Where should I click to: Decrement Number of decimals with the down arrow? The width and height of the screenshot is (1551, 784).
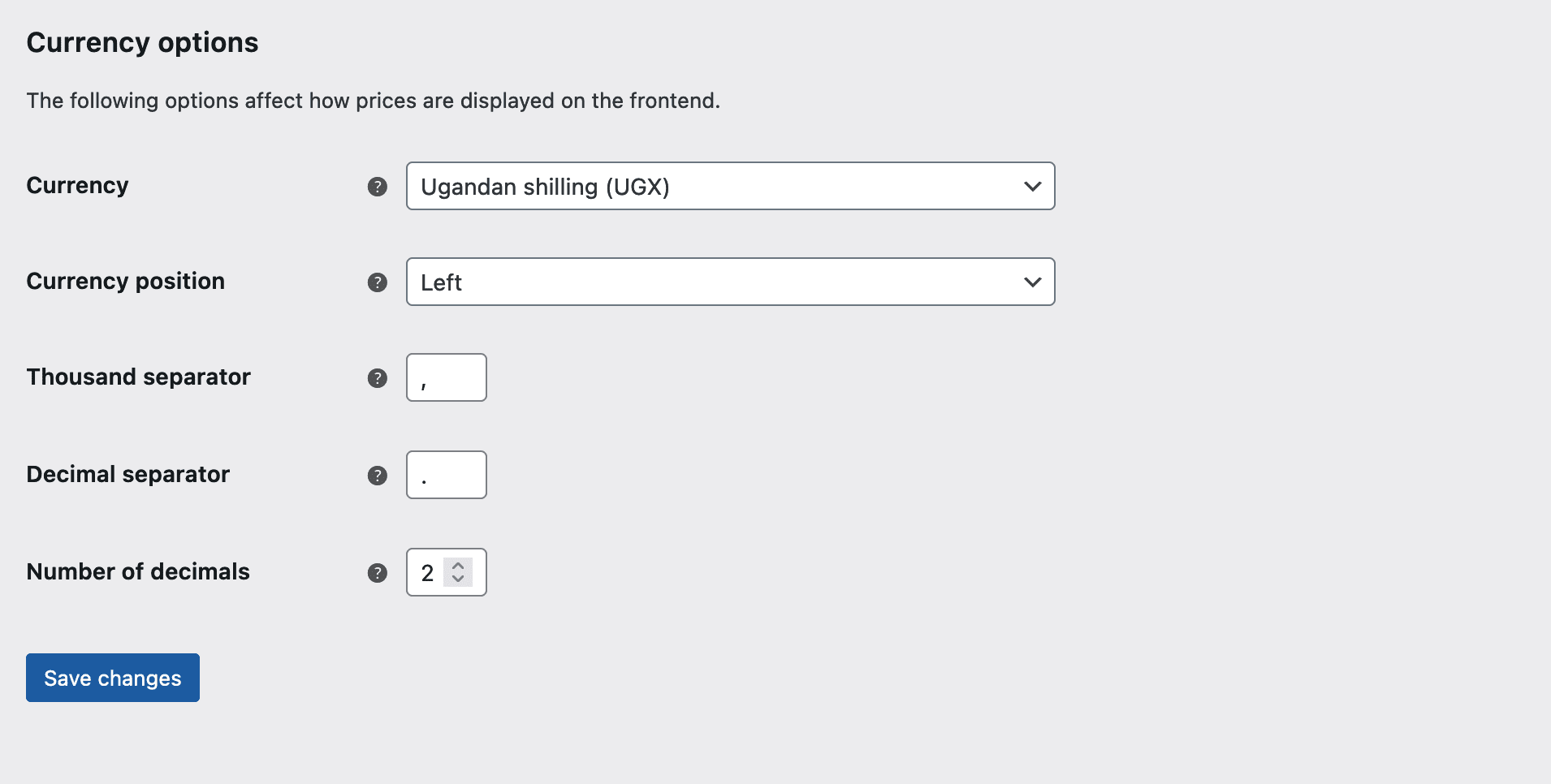pyautogui.click(x=457, y=579)
